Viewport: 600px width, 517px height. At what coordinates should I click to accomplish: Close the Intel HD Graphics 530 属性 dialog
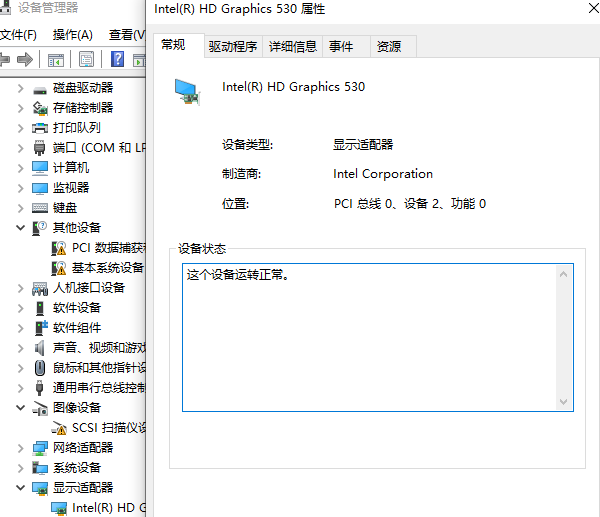coord(593,8)
